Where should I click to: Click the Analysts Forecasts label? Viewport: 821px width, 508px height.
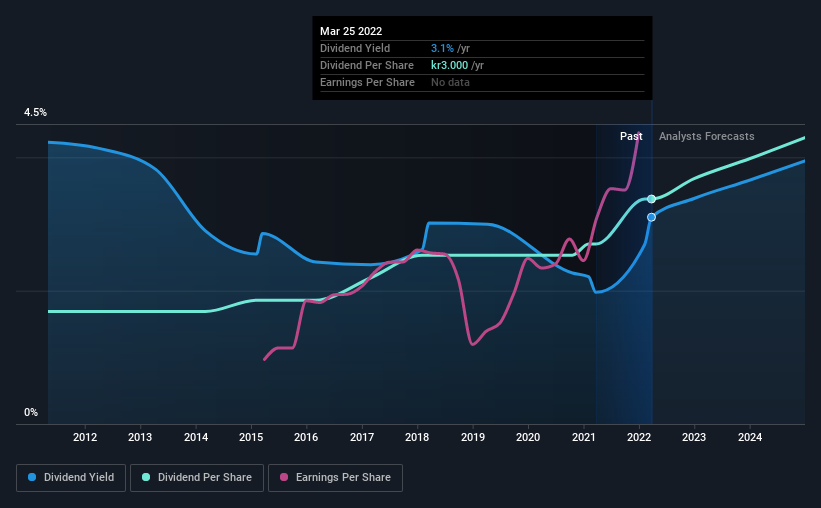706,136
